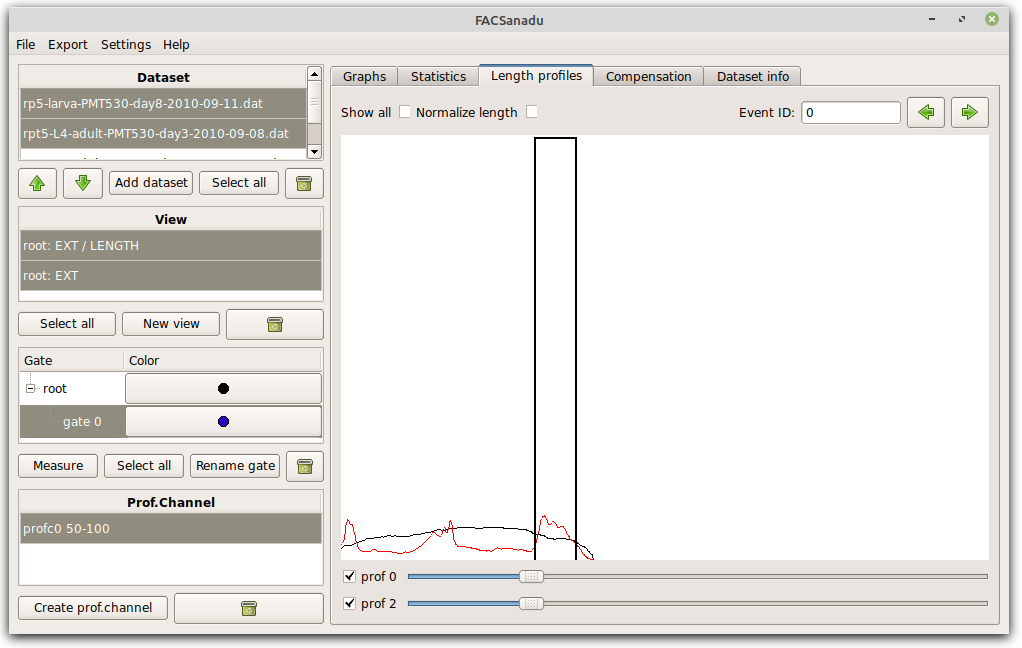The height and width of the screenshot is (648, 1022).
Task: Select dataset rp5-larva-PMT530-day8-2010-09-11.dat
Action: pos(164,104)
